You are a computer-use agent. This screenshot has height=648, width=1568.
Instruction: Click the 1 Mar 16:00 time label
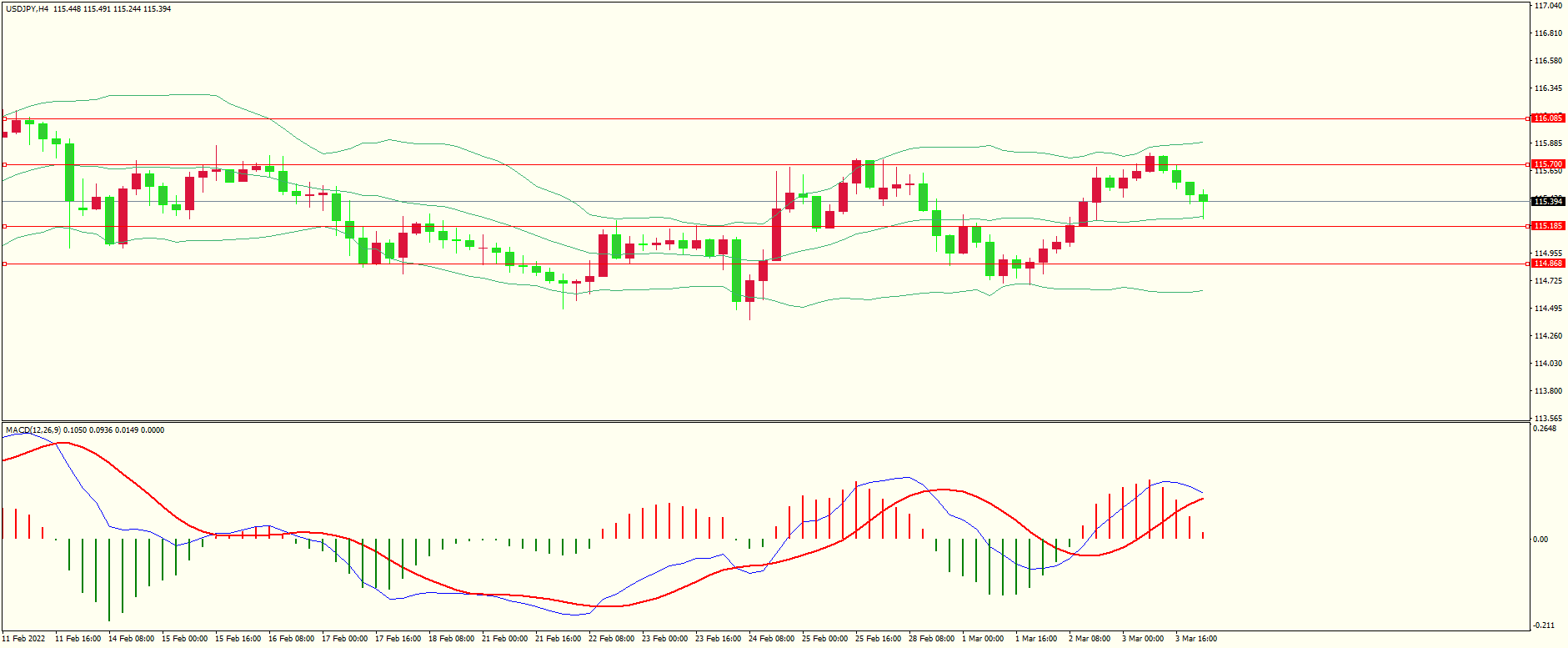[x=1036, y=639]
